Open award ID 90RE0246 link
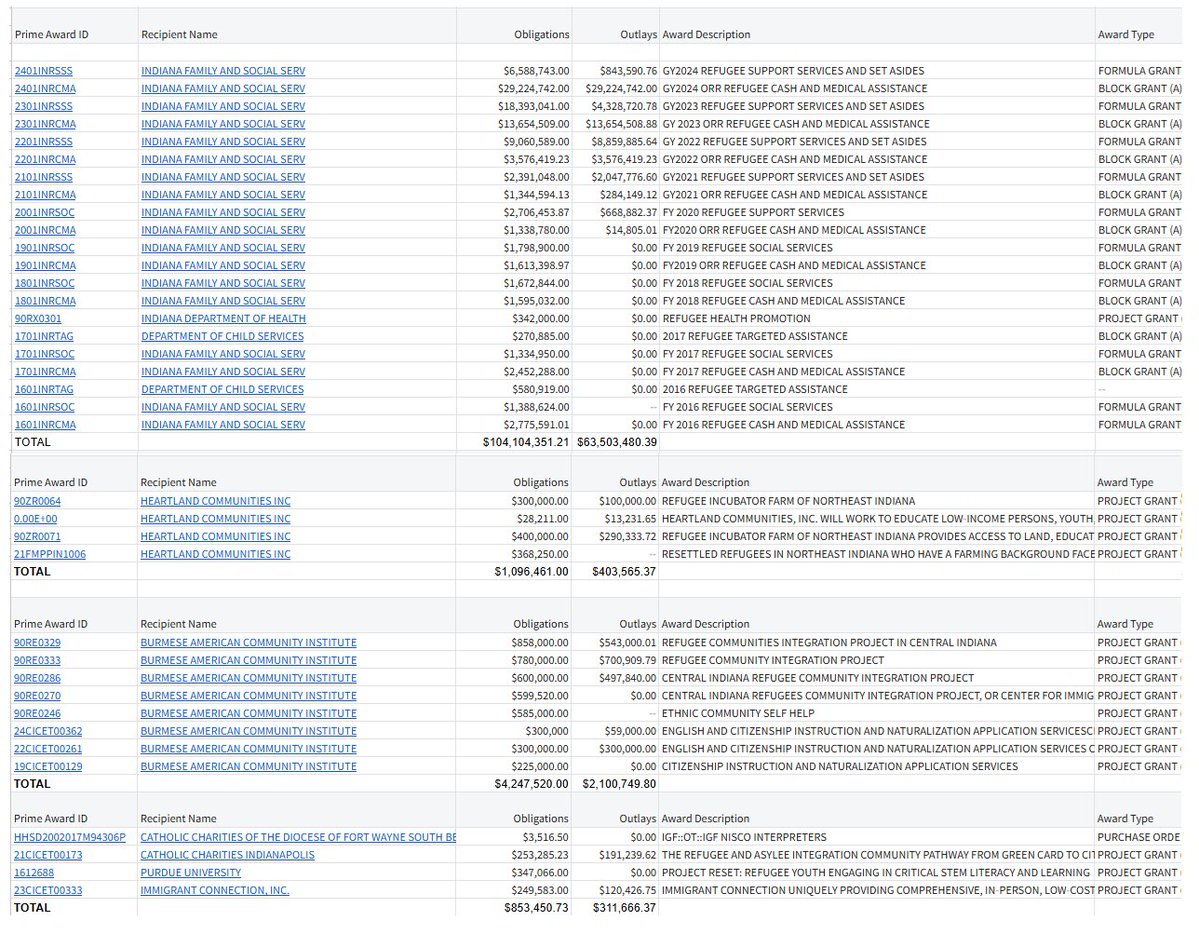1199x934 pixels. pyautogui.click(x=37, y=713)
